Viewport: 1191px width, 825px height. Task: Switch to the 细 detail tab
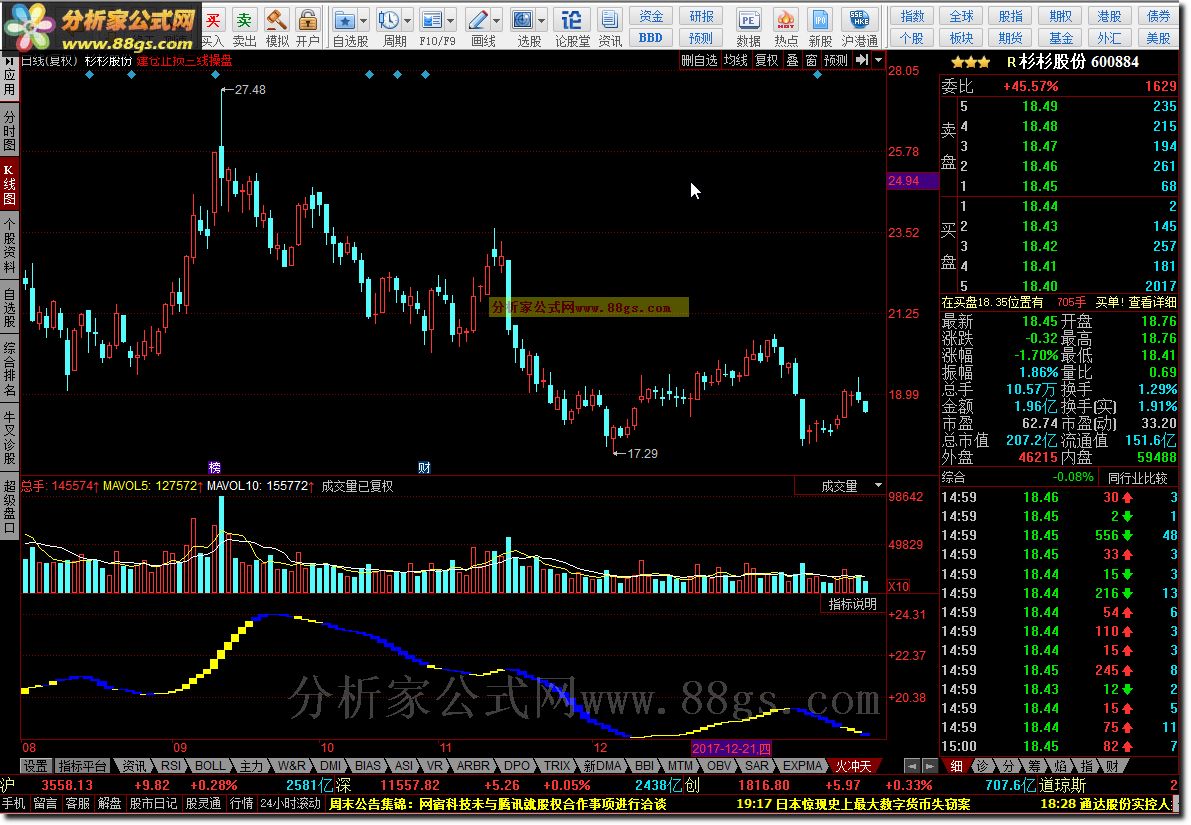pyautogui.click(x=956, y=767)
